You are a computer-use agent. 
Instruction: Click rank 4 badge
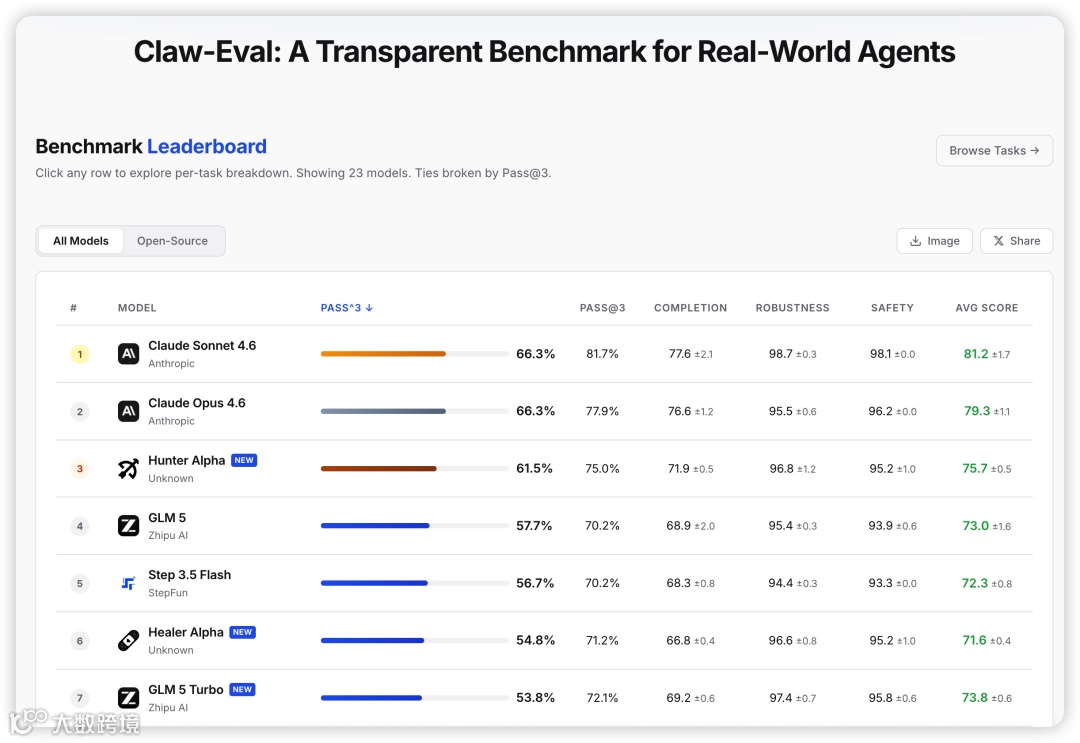[x=80, y=526]
